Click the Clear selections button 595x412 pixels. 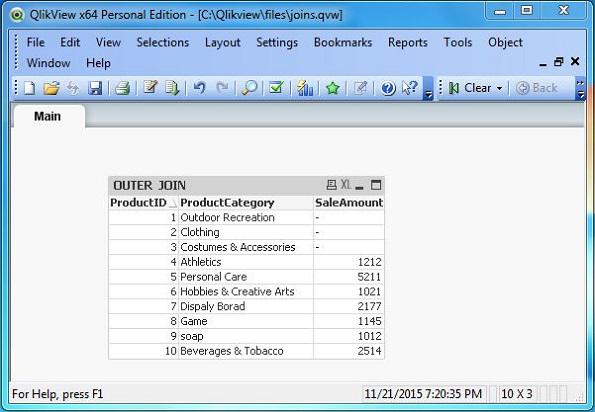[x=472, y=88]
